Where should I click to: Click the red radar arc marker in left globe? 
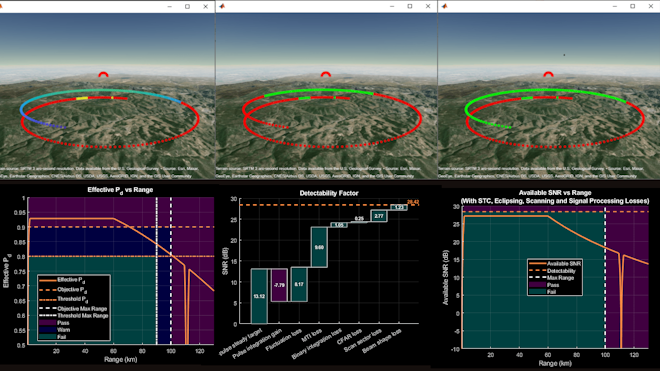click(x=103, y=75)
